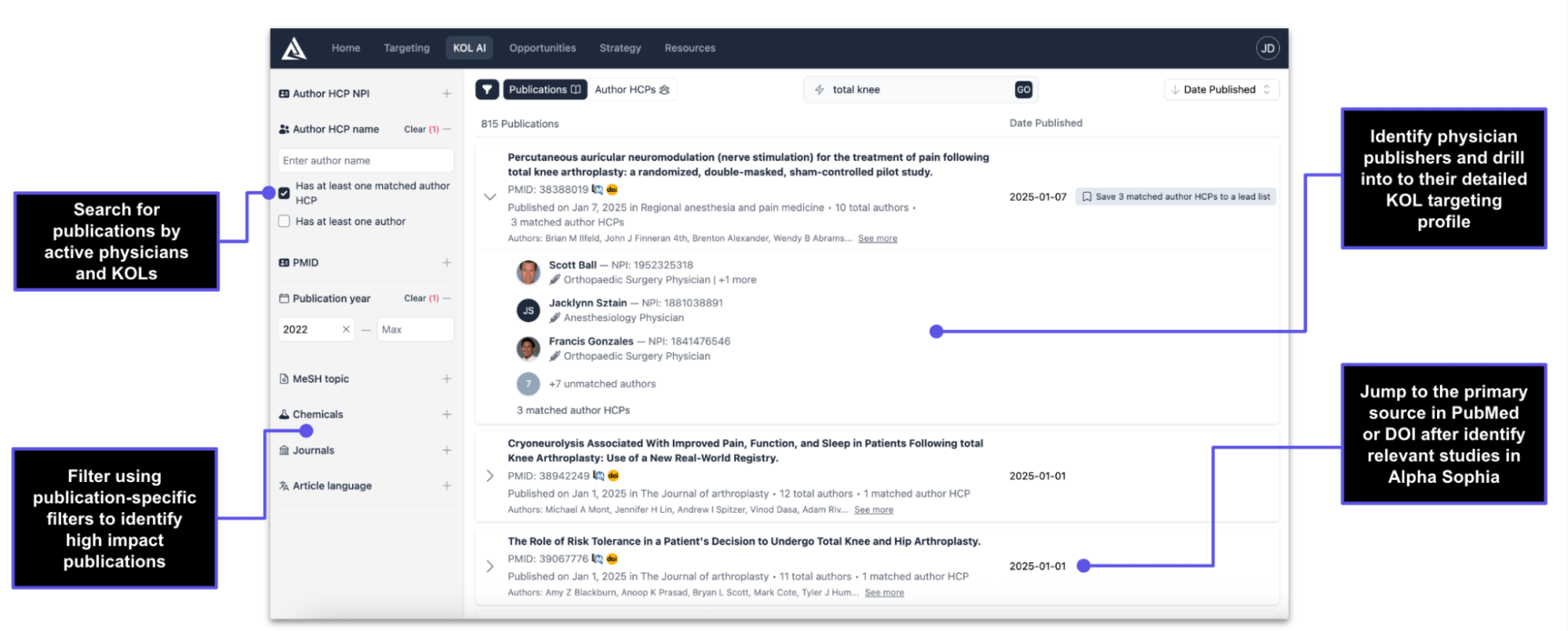Check 'Has at least one matched author HCP'
This screenshot has width=1568, height=631.
coord(284,193)
